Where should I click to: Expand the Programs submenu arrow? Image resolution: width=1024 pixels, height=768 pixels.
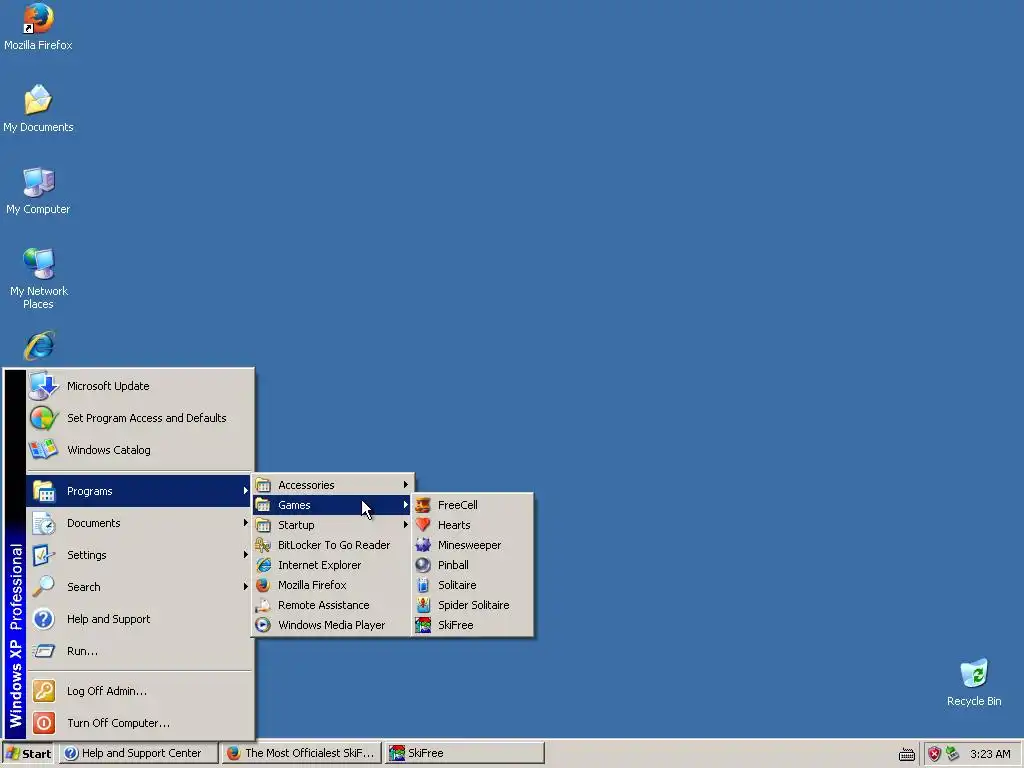click(x=246, y=490)
